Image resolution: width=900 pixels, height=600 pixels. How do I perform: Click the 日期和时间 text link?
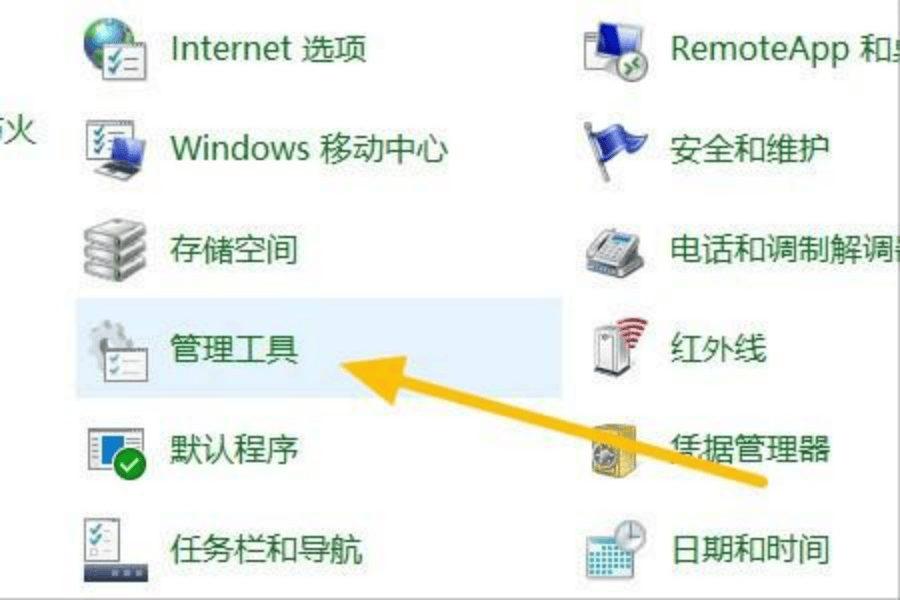(x=750, y=548)
